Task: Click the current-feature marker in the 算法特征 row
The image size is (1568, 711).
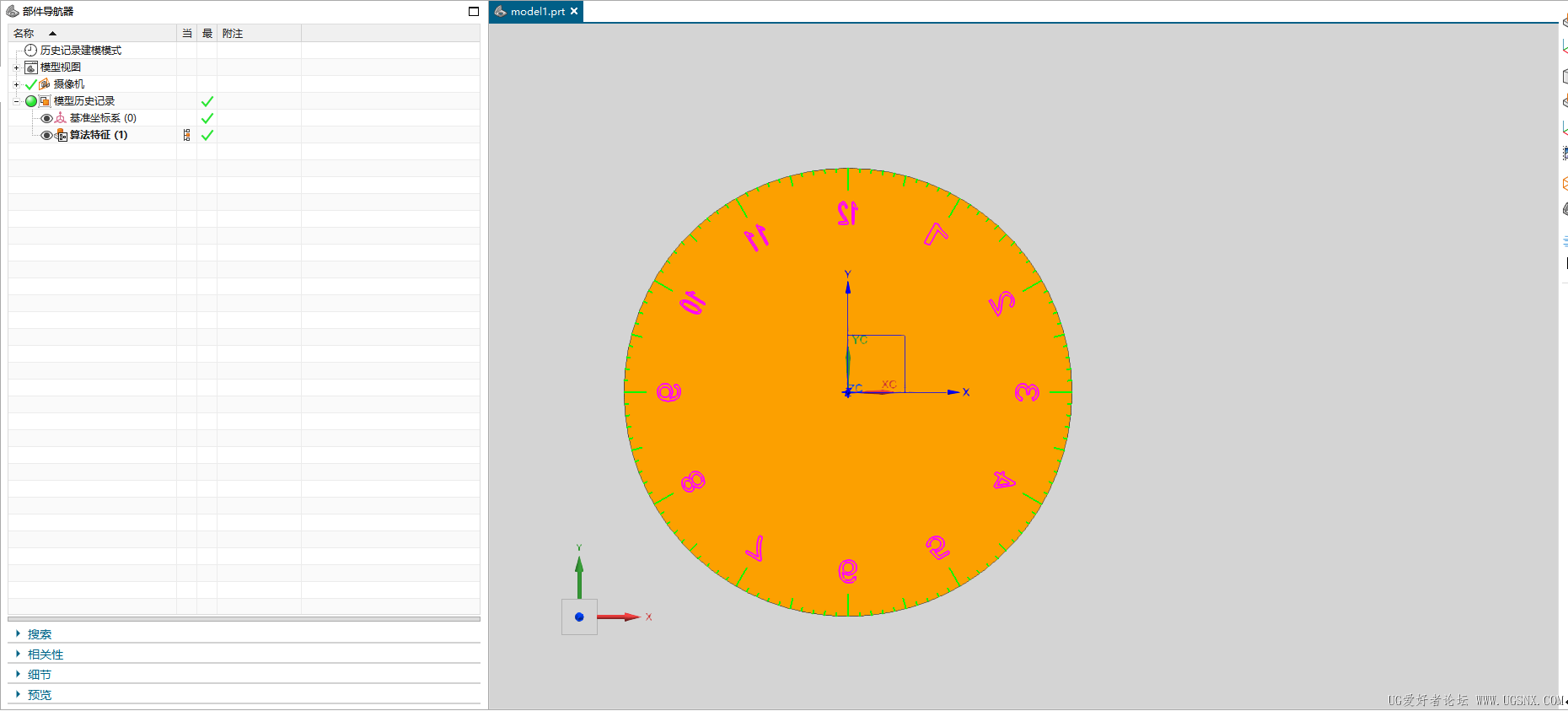Action: point(186,135)
